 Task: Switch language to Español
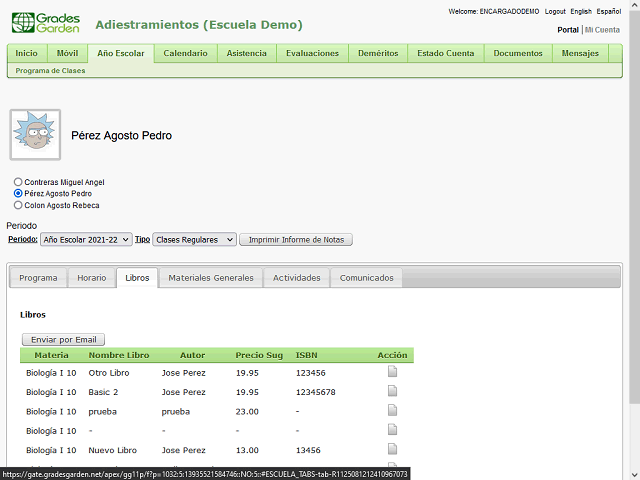click(609, 11)
